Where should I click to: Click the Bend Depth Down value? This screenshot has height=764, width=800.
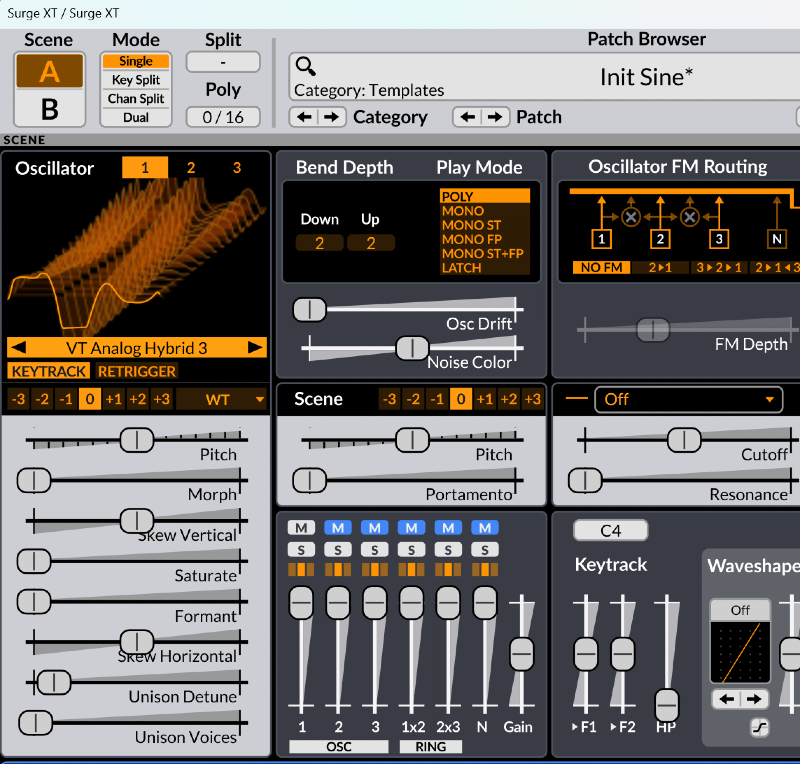(319, 243)
